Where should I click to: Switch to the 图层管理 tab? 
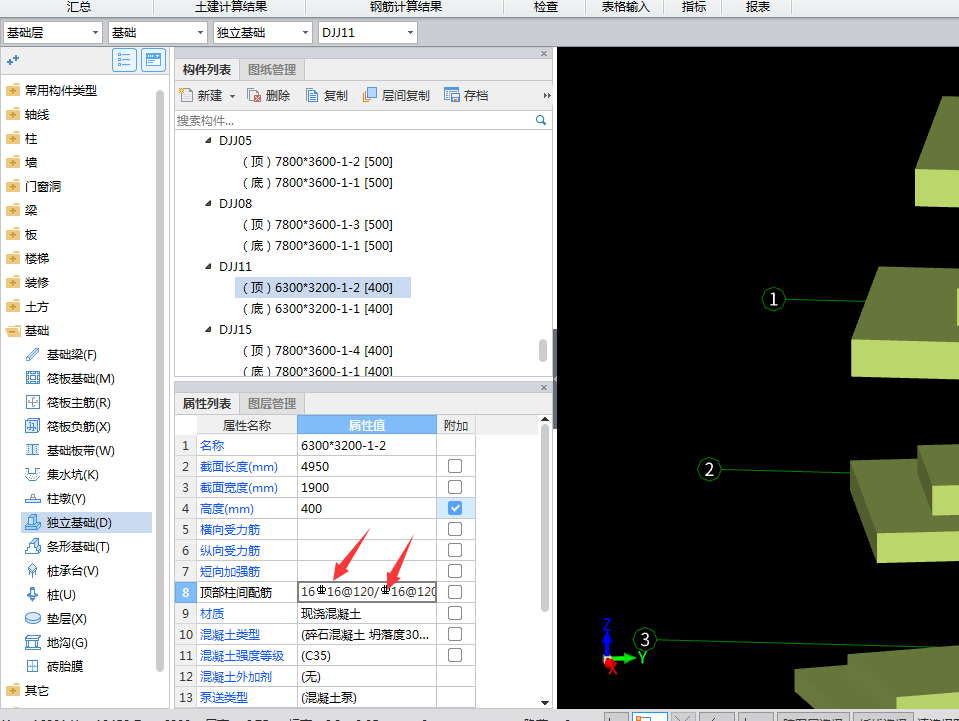(272, 404)
